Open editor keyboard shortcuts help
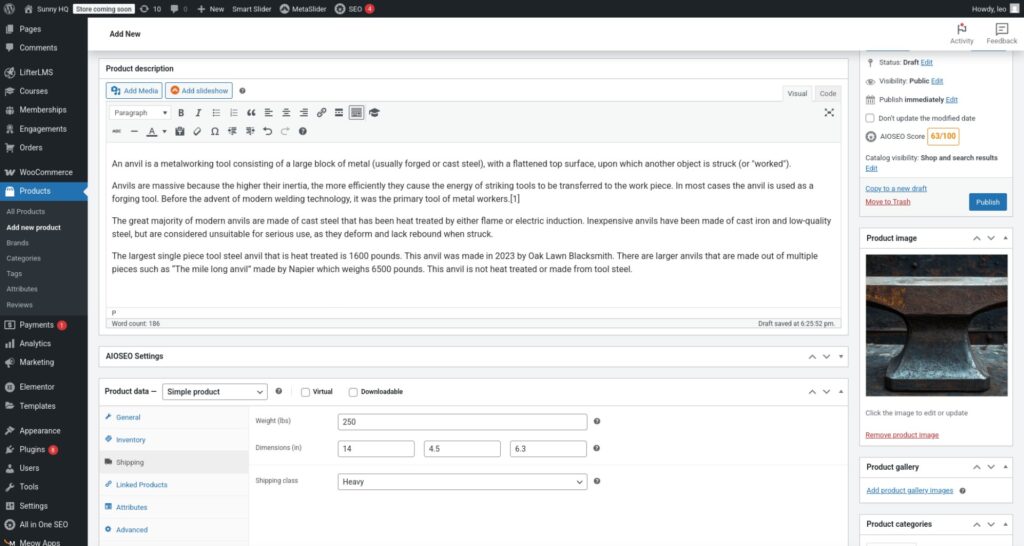The width and height of the screenshot is (1024, 546). [x=302, y=131]
